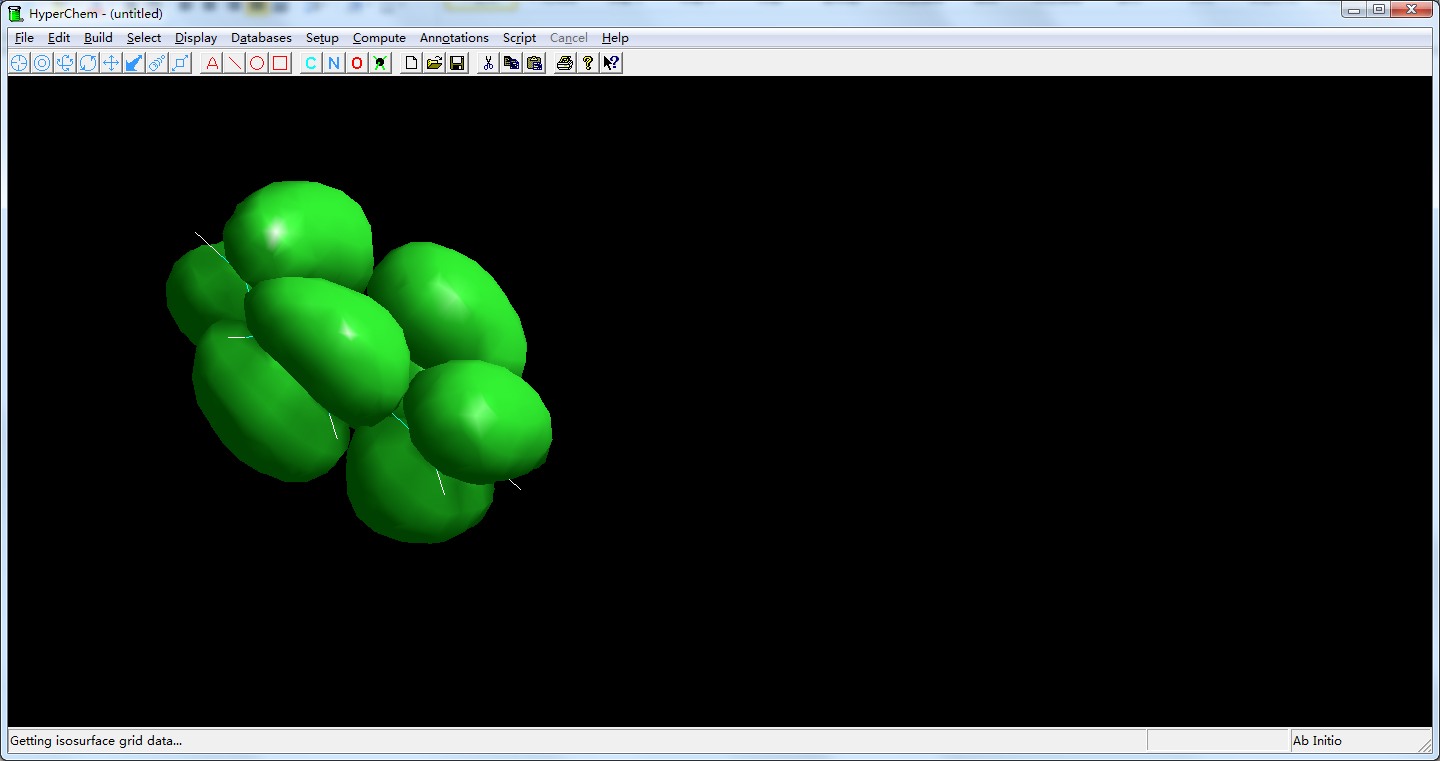Pick the Line annotation tool
Viewport: 1440px width, 761px height.
tap(235, 63)
